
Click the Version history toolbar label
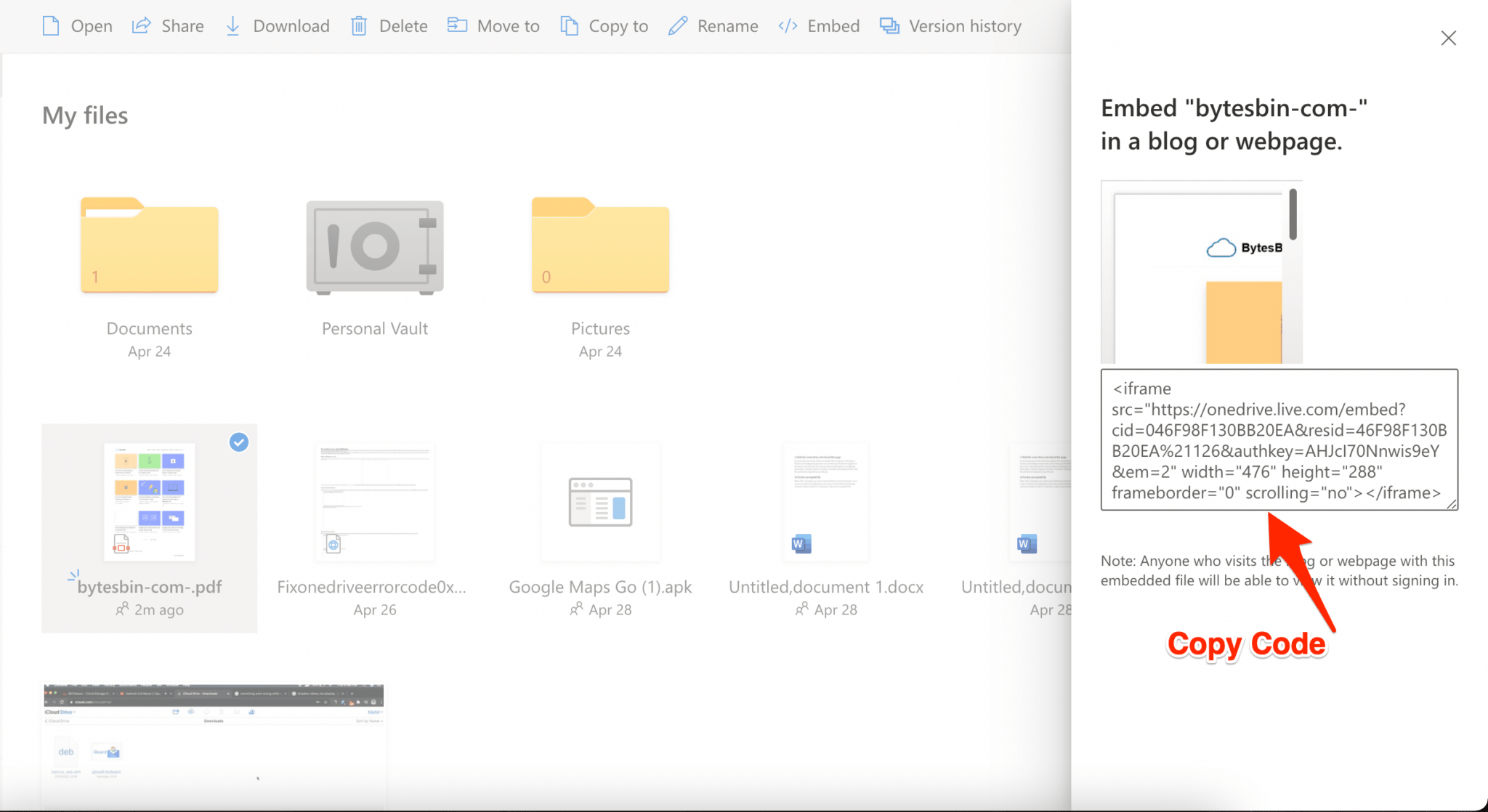click(x=965, y=26)
